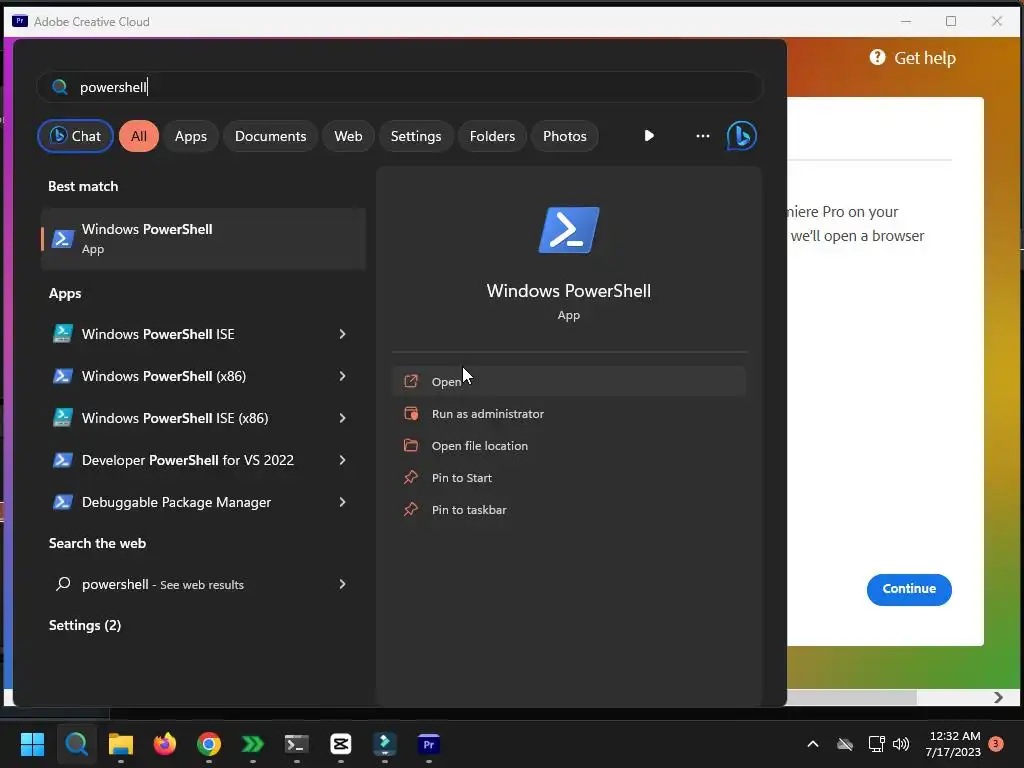Click the cloud sync tray icon
The image size is (1024, 768).
click(845, 744)
